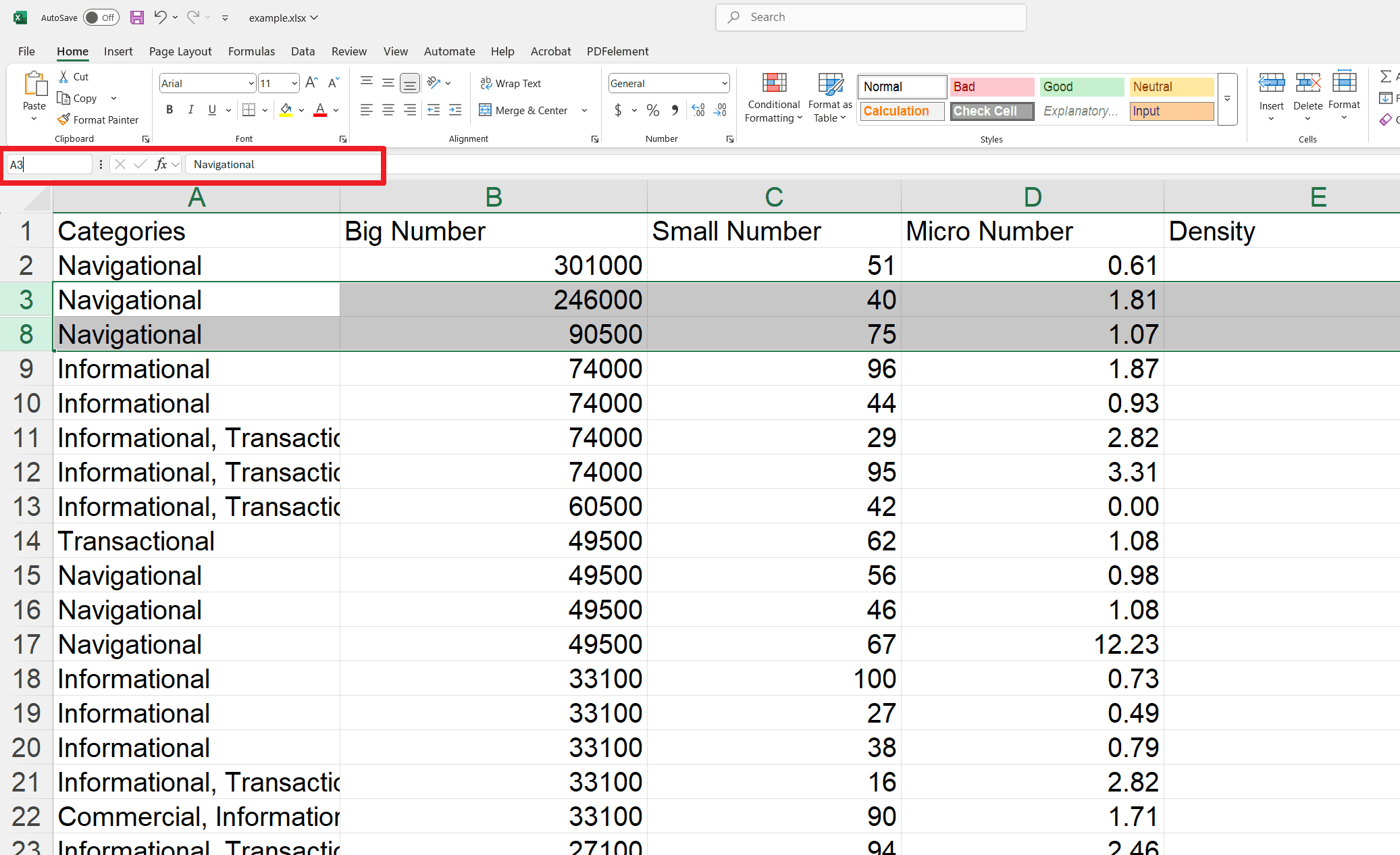Click the Top Align icon
1400x855 pixels.
(367, 82)
